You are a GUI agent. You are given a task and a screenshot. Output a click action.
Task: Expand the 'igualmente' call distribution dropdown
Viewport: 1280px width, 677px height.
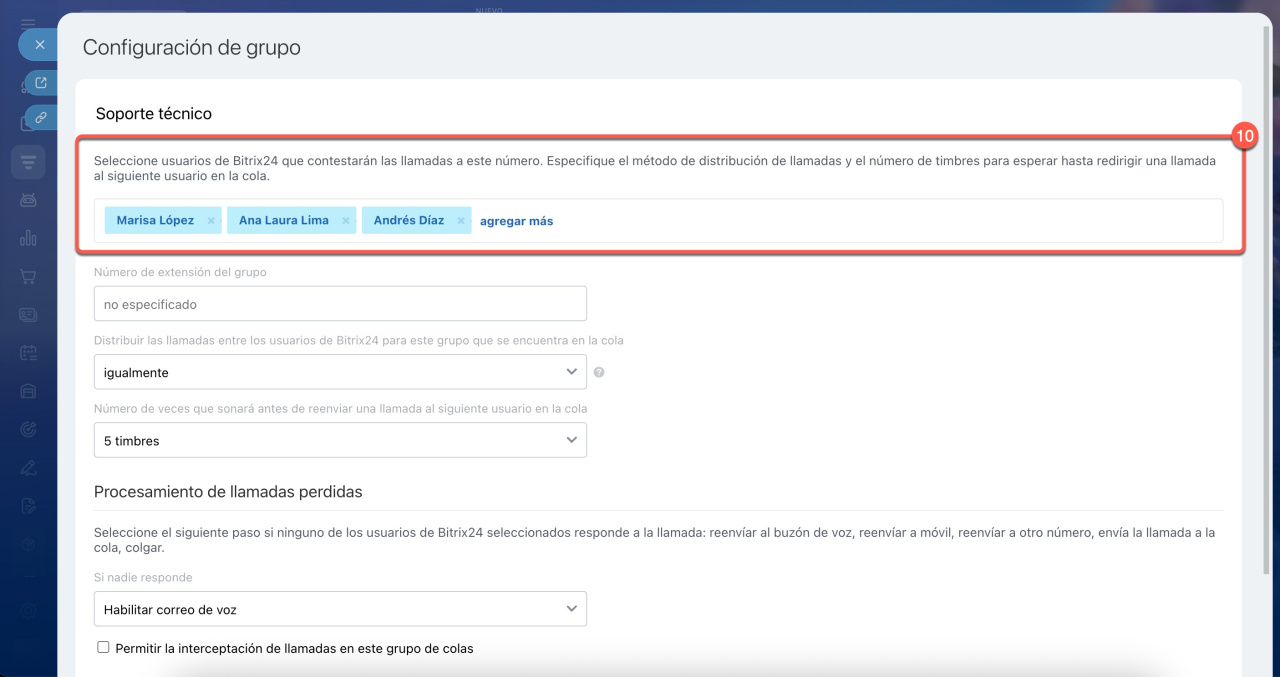pyautogui.click(x=340, y=372)
